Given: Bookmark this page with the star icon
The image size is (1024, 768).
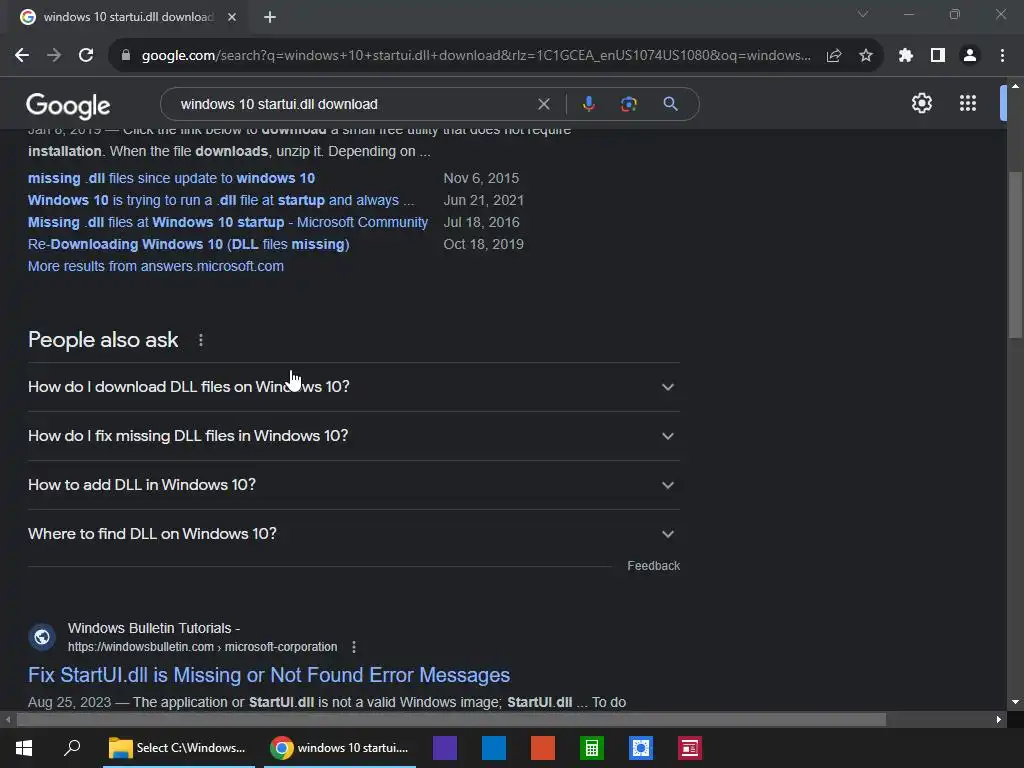Looking at the screenshot, I should pyautogui.click(x=866, y=56).
